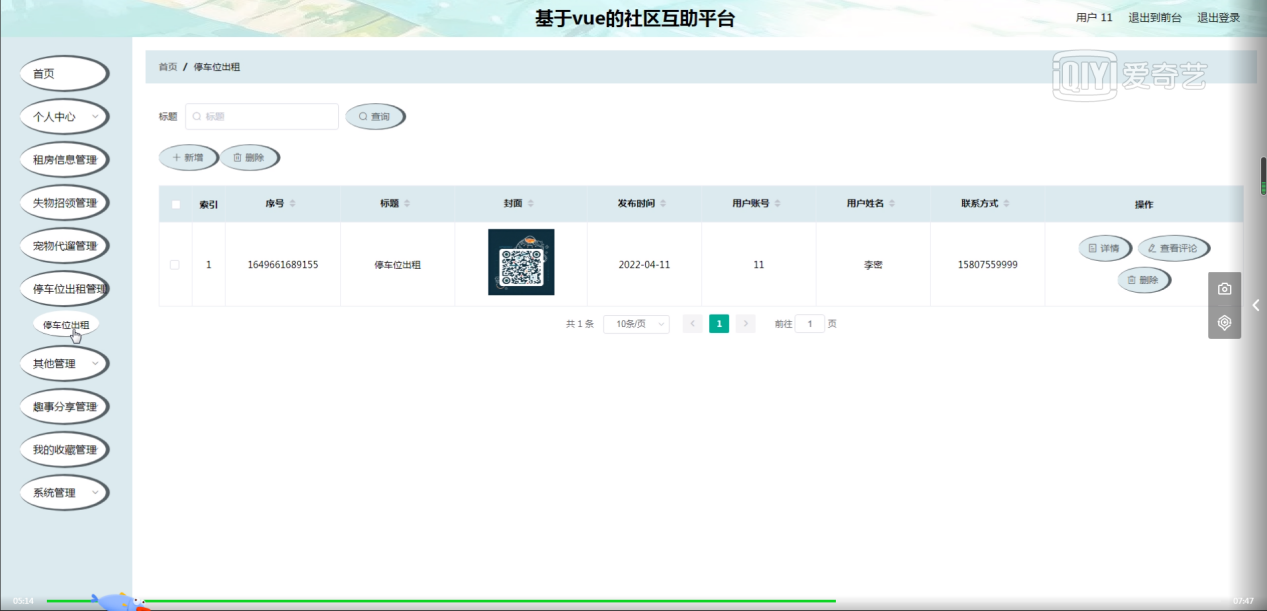Open the 宠物代遛管理 sidebar menu
Viewport: 1267px width, 611px height.
coord(64,246)
